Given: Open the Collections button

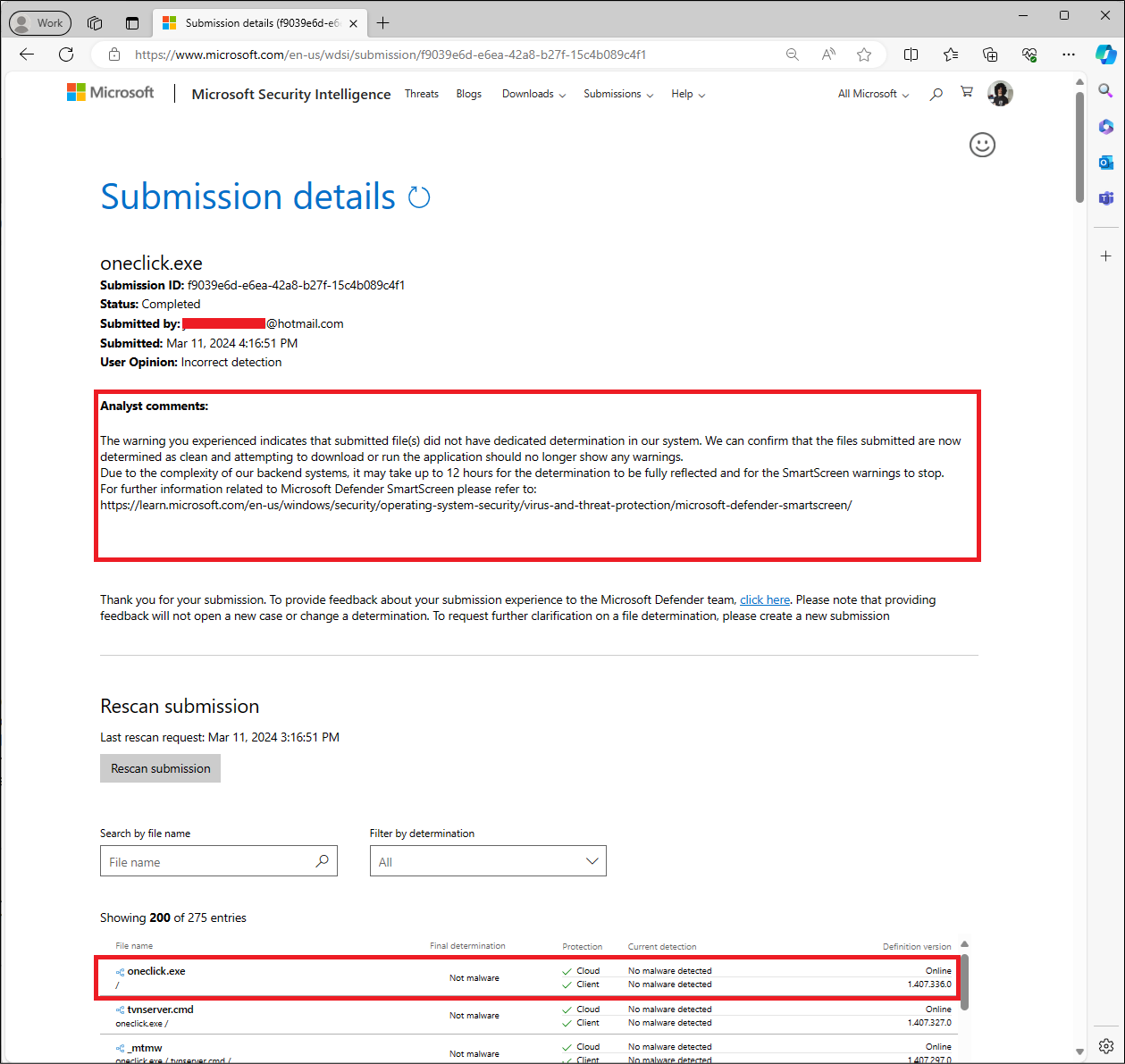Looking at the screenshot, I should [990, 54].
